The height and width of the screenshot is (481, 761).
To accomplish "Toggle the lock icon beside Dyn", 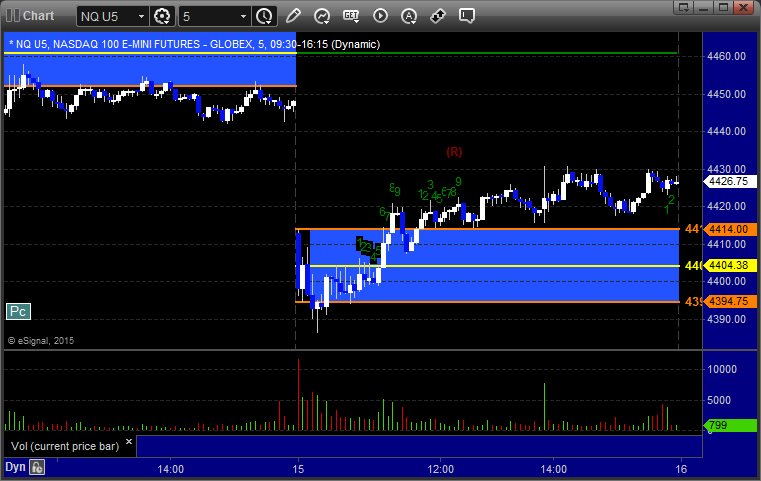I will [x=37, y=467].
